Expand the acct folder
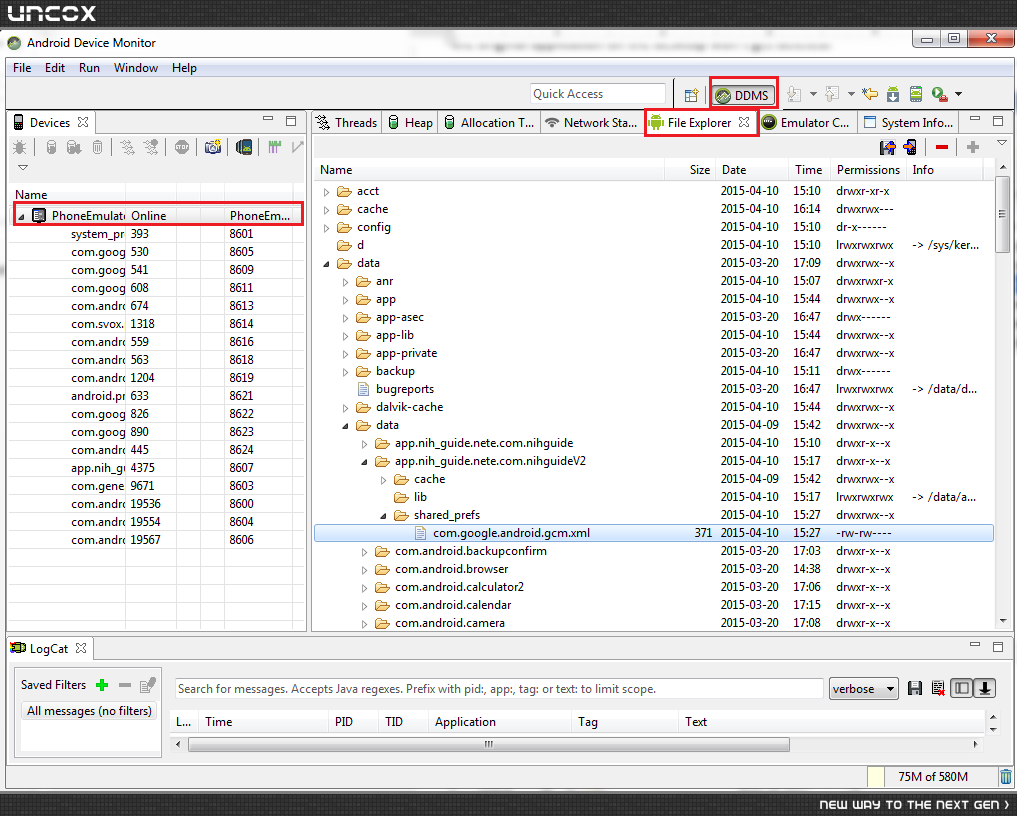The width and height of the screenshot is (1017, 816). click(326, 192)
